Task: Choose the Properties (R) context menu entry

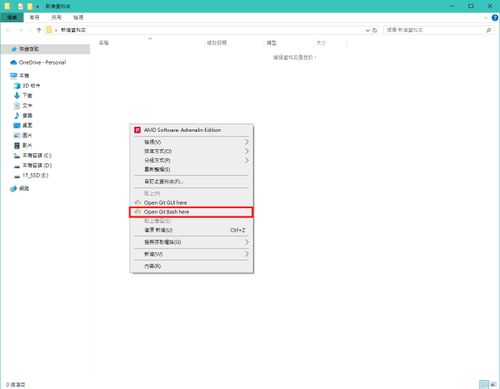Action: [x=191, y=266]
